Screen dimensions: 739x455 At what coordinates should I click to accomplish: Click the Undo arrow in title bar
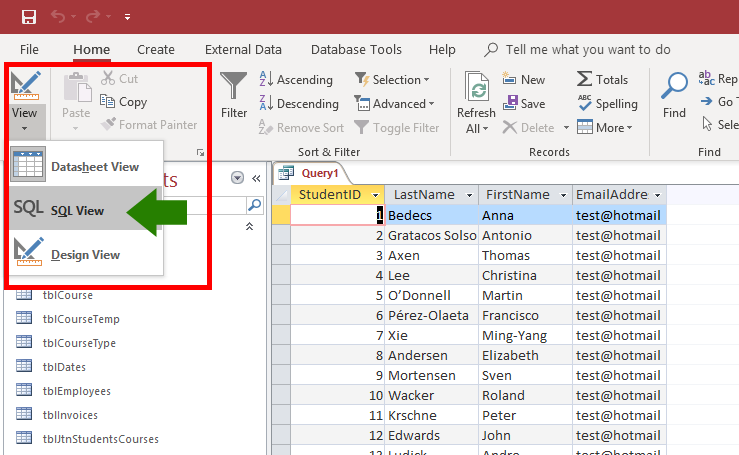(58, 17)
